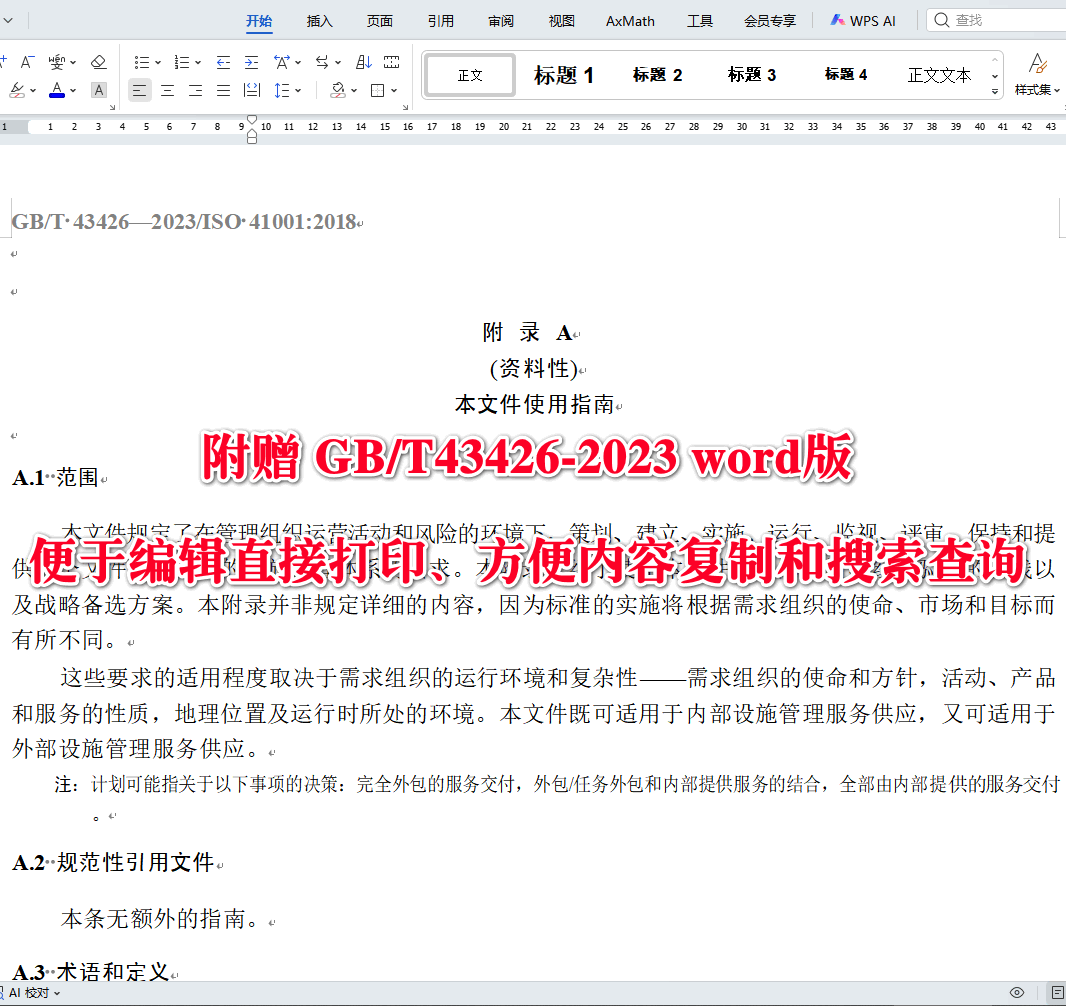Toggle center alignment for paragraph
The height and width of the screenshot is (1006, 1066).
point(166,90)
